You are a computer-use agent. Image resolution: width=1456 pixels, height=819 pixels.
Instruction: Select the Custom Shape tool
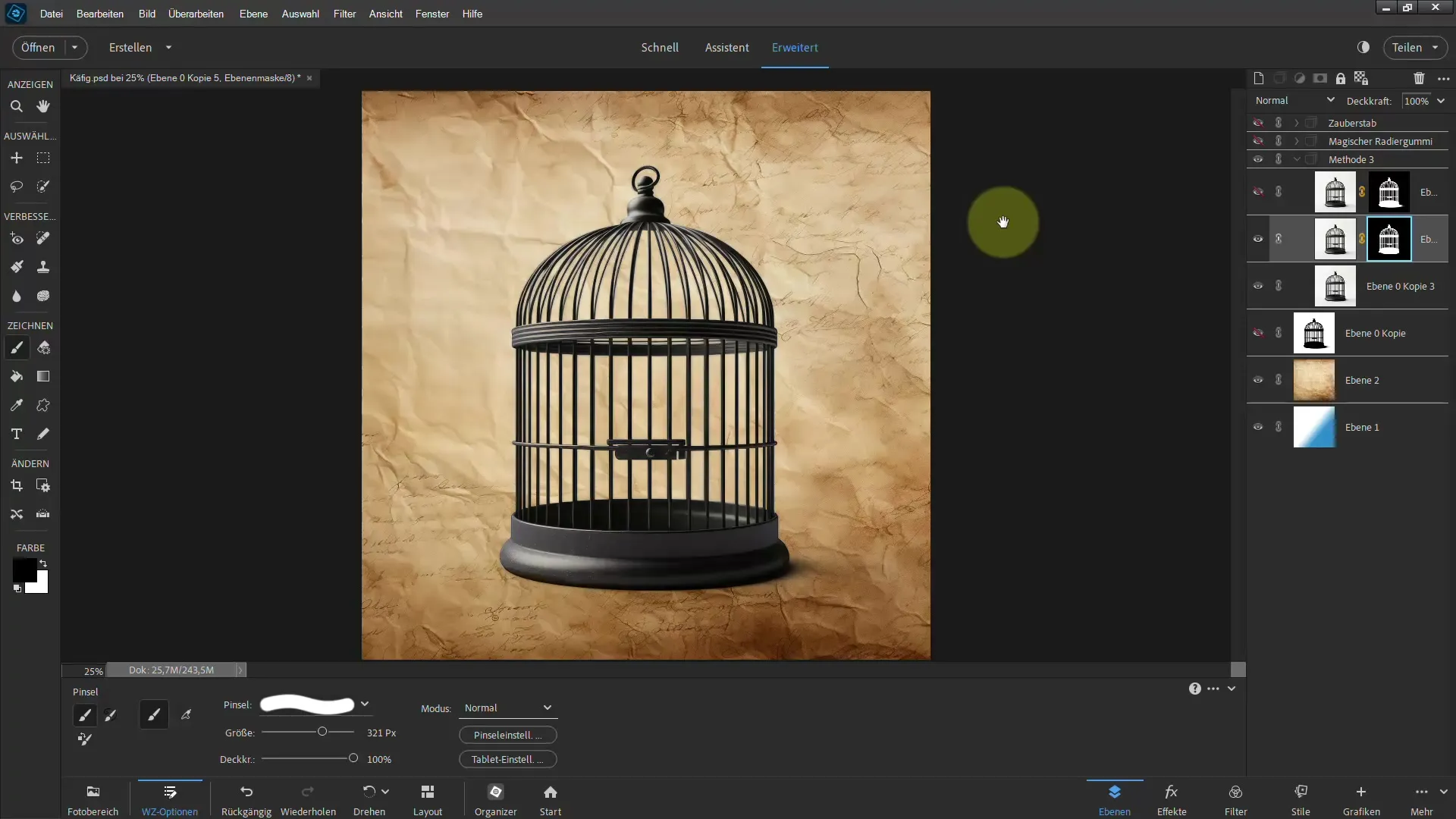(43, 405)
